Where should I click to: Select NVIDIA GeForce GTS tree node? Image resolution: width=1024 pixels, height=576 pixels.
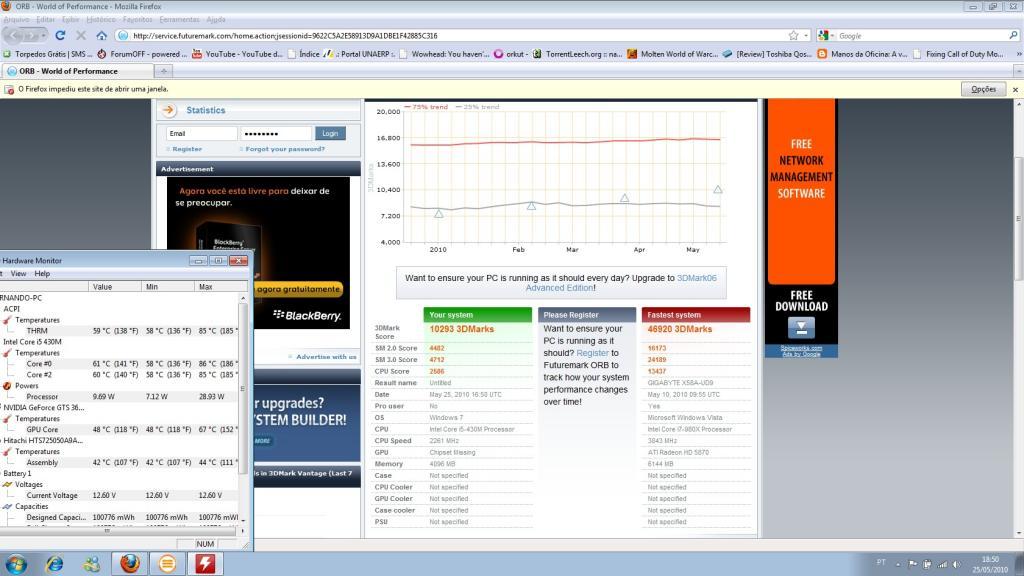(43, 408)
